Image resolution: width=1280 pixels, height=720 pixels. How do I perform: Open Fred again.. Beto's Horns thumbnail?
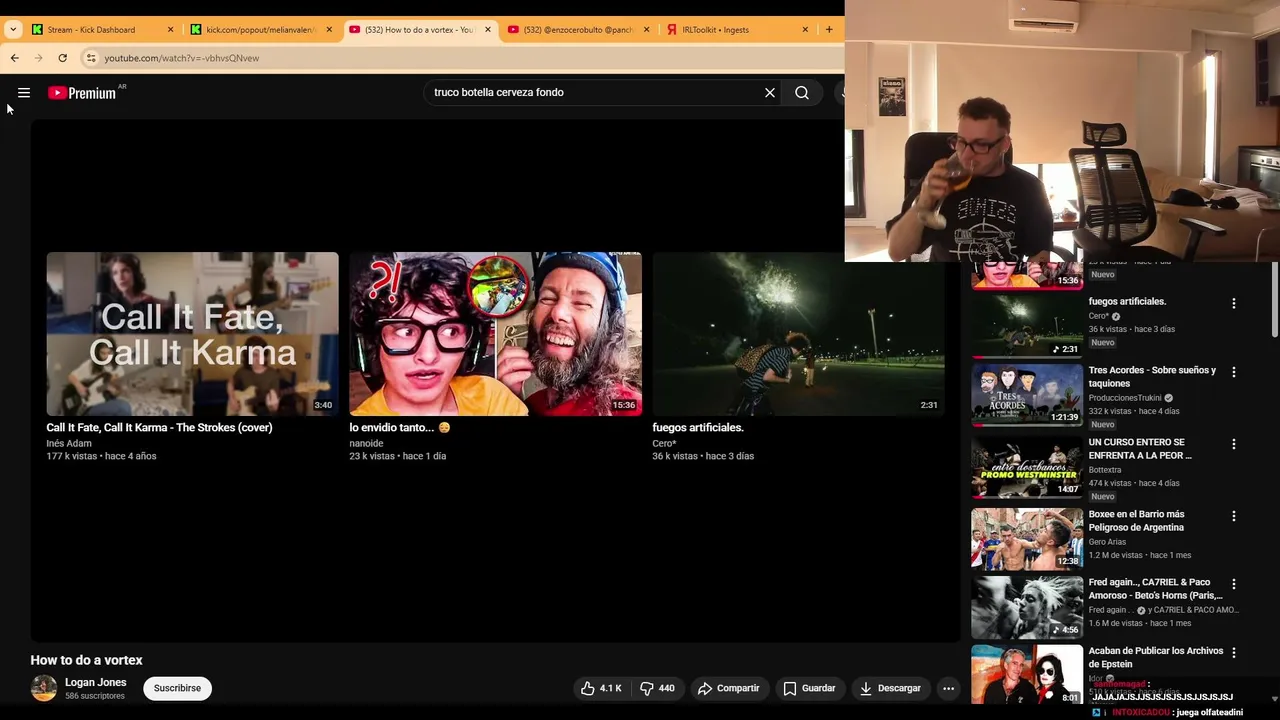[x=1027, y=607]
